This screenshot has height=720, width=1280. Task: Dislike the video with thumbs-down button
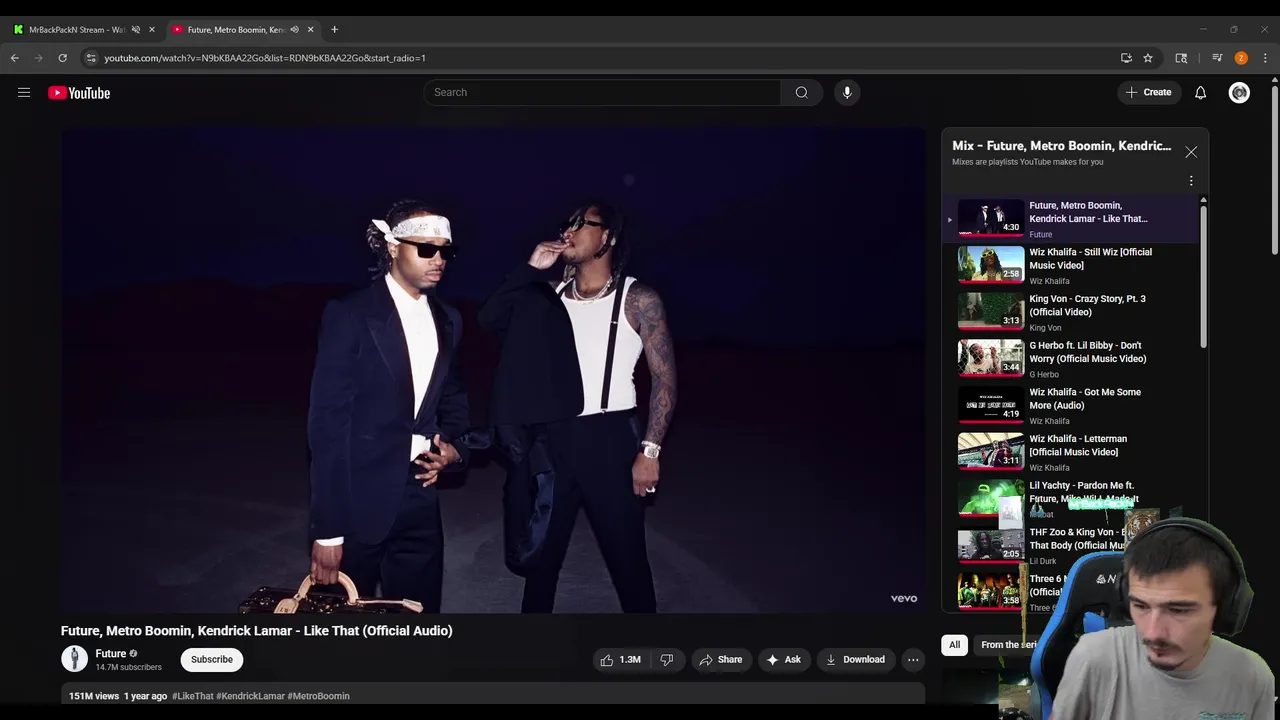tap(667, 660)
